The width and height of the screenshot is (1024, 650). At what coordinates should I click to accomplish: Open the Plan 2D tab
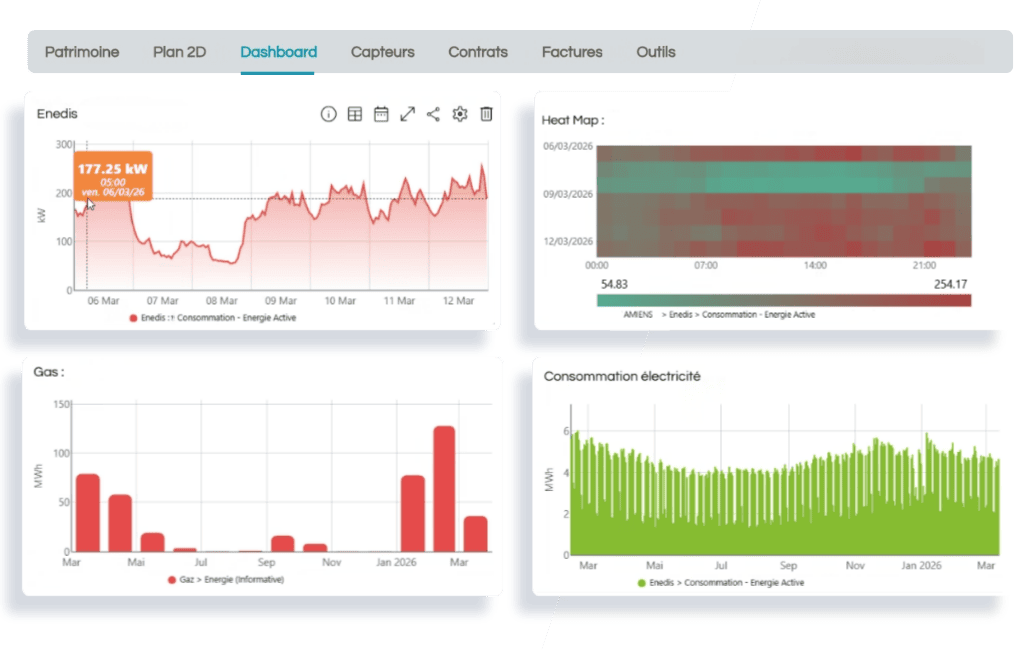pos(179,52)
